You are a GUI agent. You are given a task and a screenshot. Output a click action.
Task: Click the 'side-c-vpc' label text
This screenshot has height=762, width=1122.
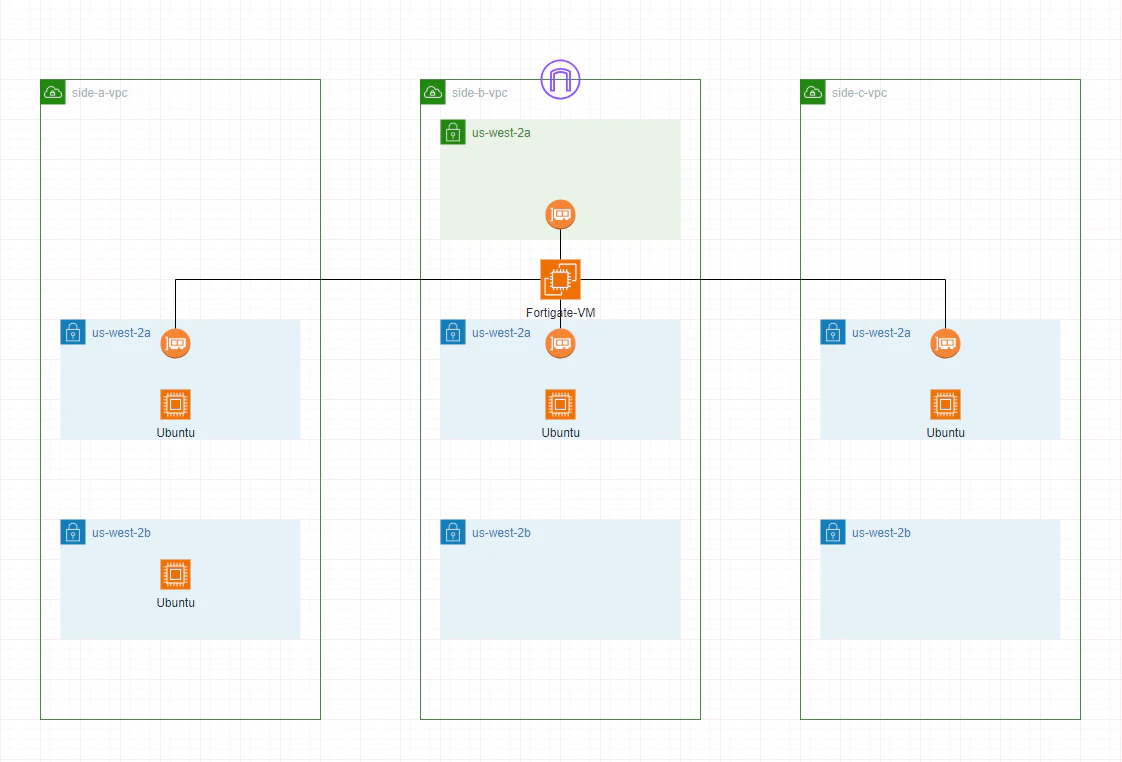pyautogui.click(x=859, y=93)
